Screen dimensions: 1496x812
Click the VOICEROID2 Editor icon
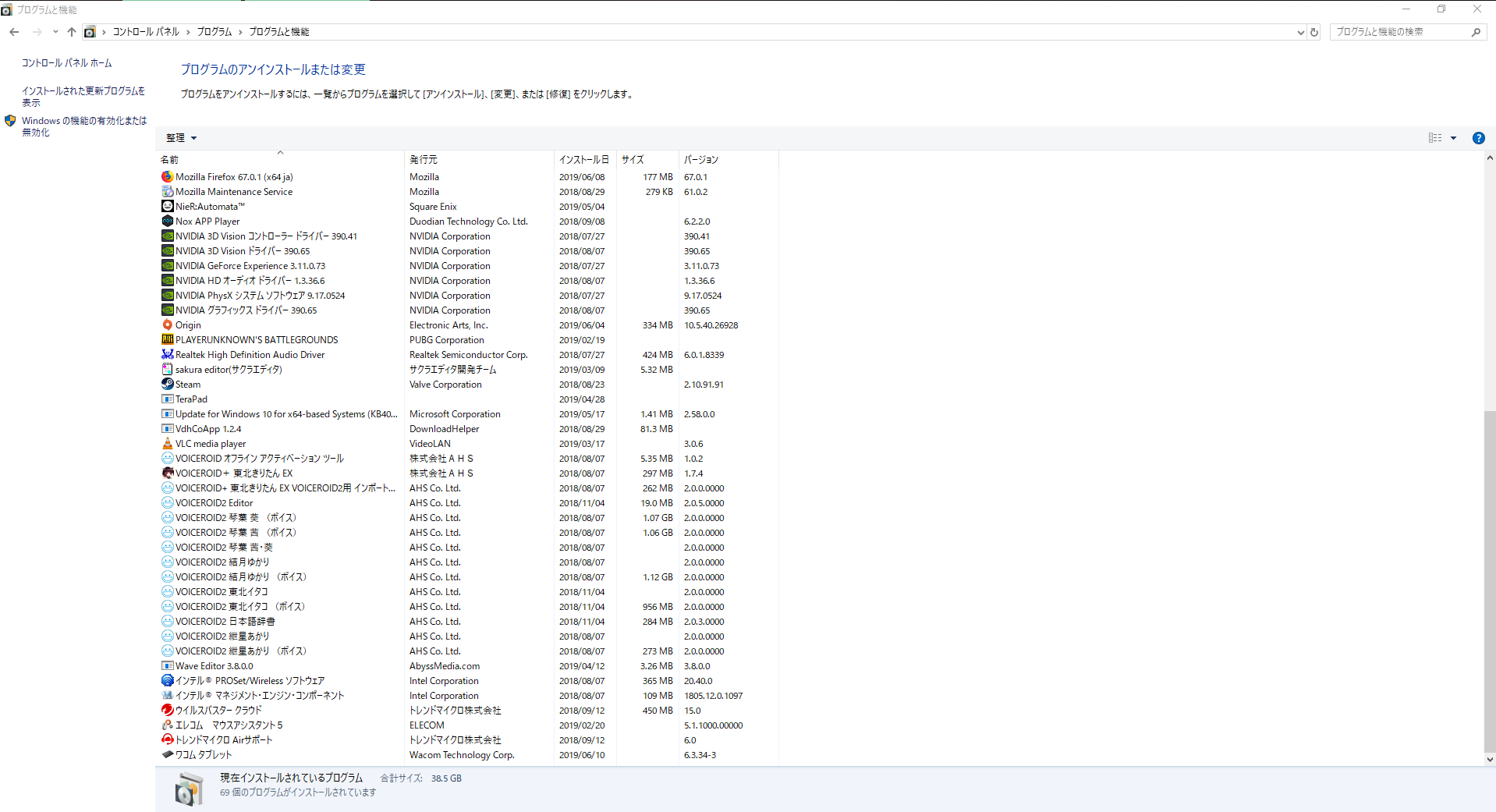167,503
